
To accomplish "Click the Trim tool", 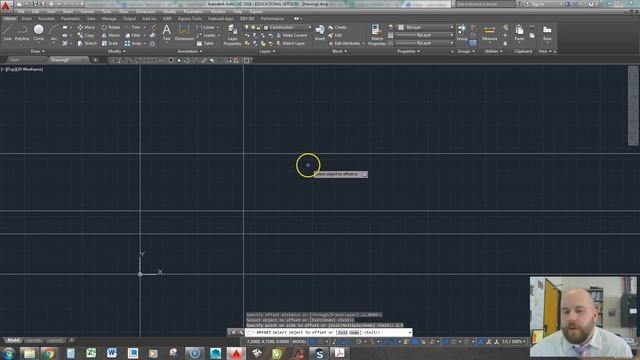I will tap(133, 27).
